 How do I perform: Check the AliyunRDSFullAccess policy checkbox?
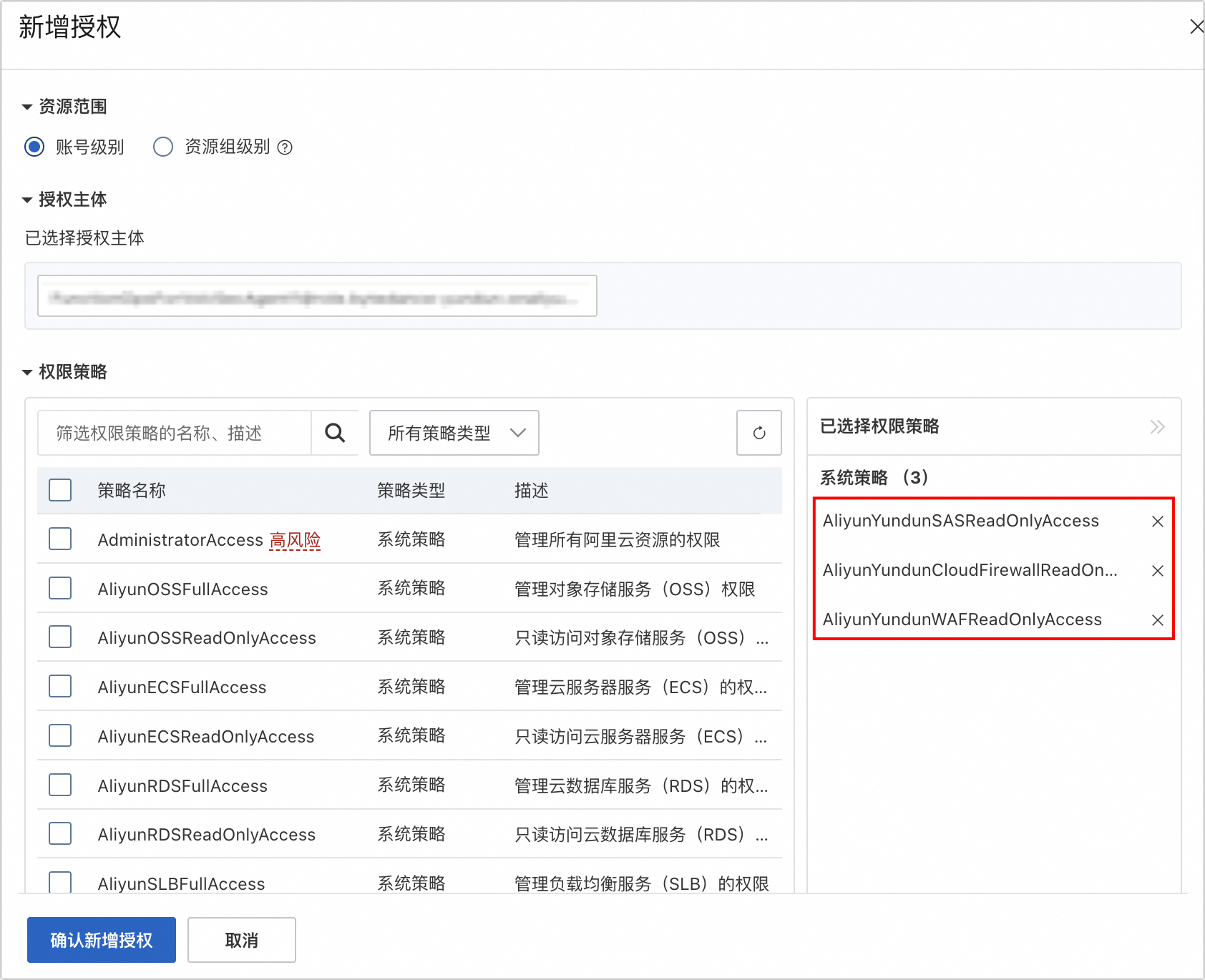click(x=60, y=785)
